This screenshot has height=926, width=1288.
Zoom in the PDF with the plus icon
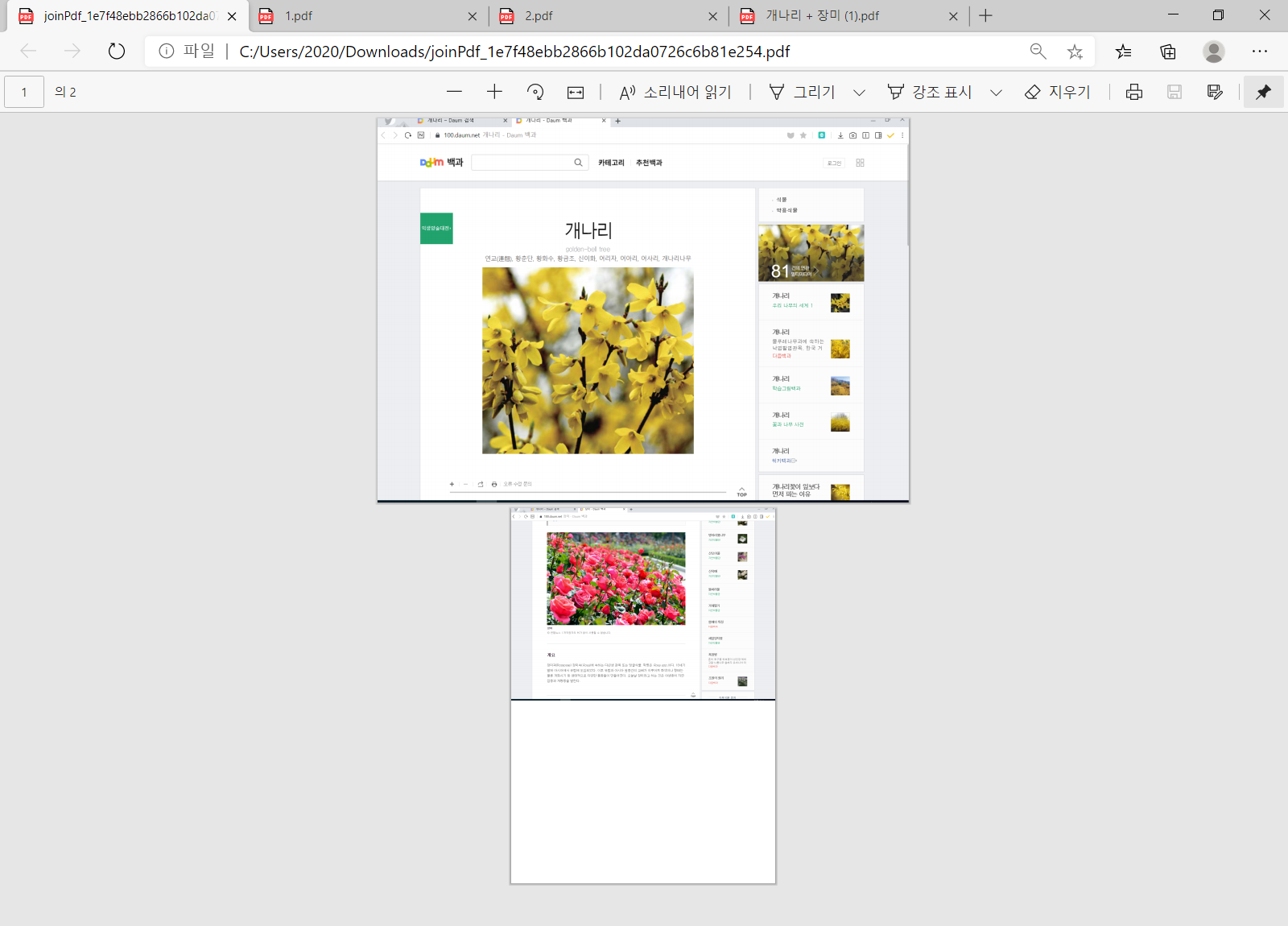(x=495, y=93)
